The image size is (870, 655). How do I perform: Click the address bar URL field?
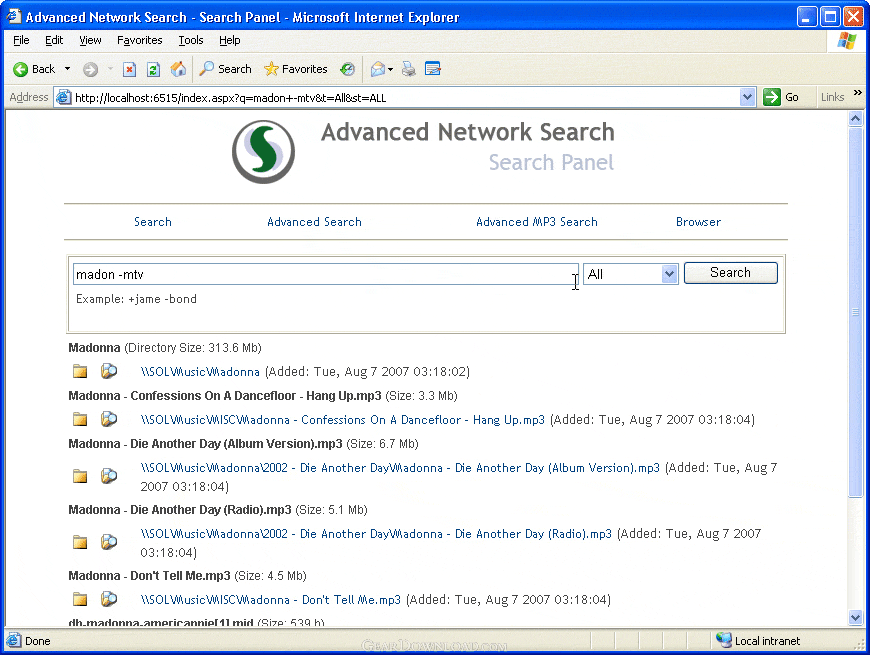406,98
